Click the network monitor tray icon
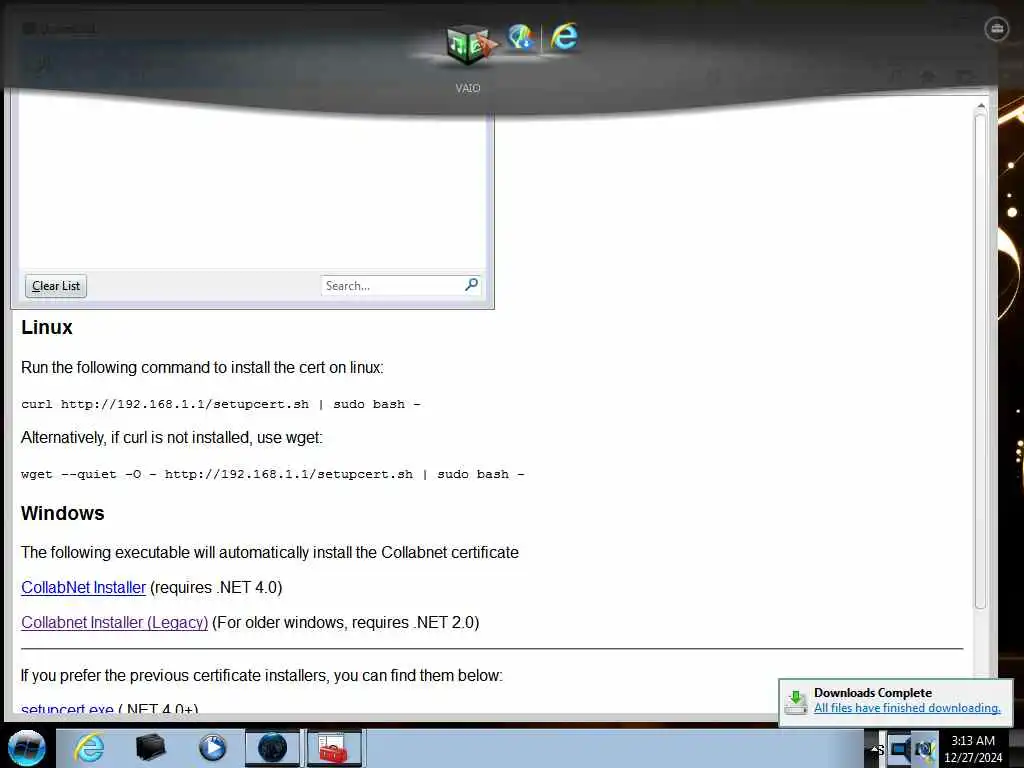 point(901,748)
